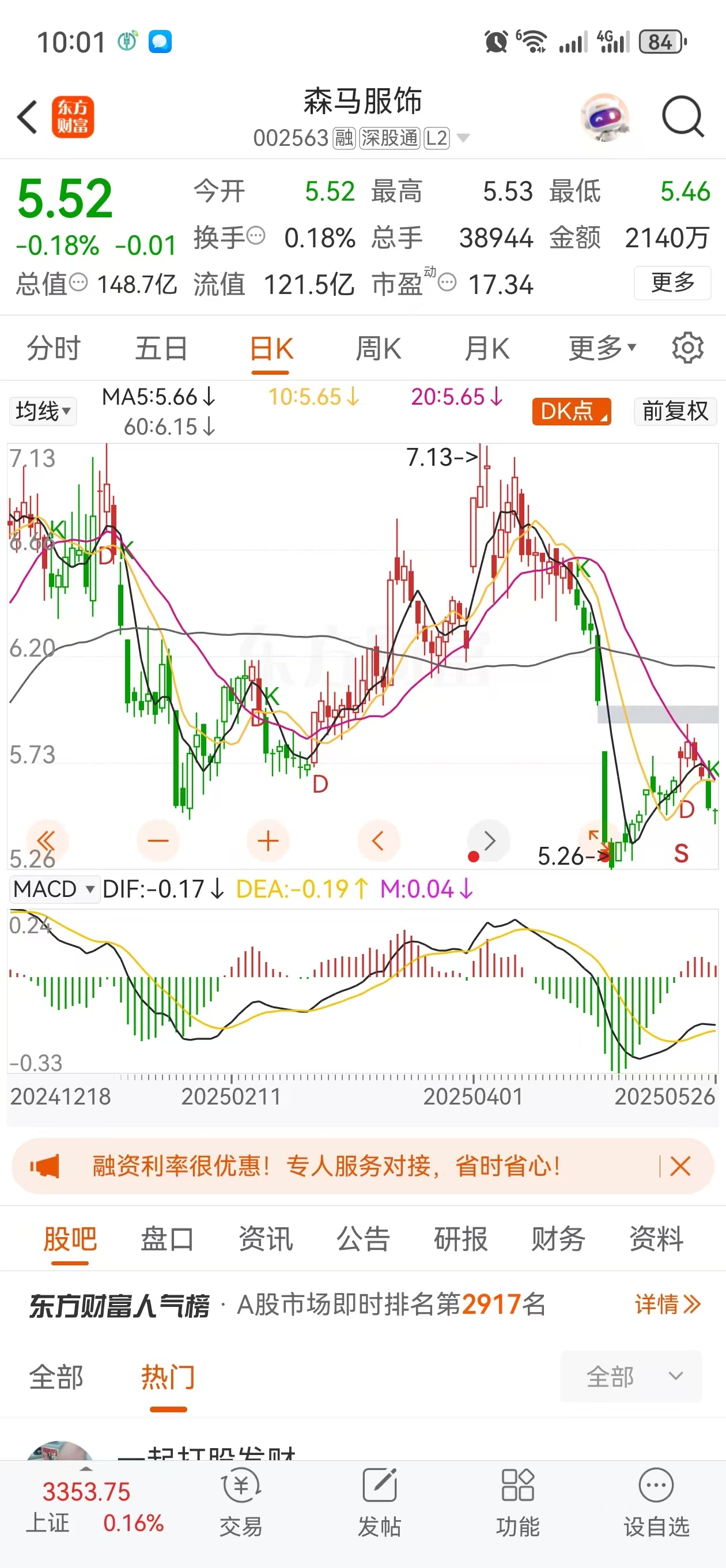Image resolution: width=726 pixels, height=1568 pixels.
Task: Open the 财务 tab
Action: click(x=559, y=1239)
